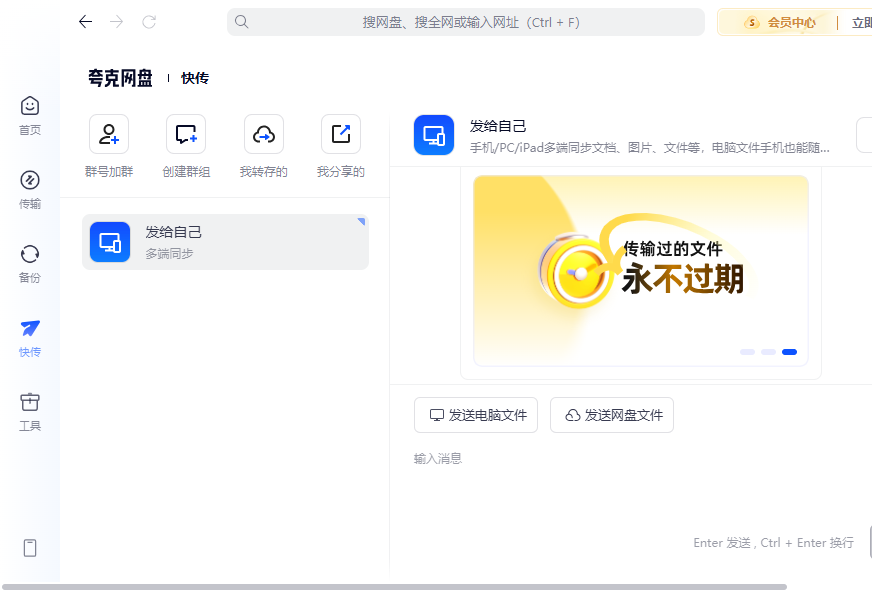
Task: Click 发送网盘文件 button
Action: (612, 415)
